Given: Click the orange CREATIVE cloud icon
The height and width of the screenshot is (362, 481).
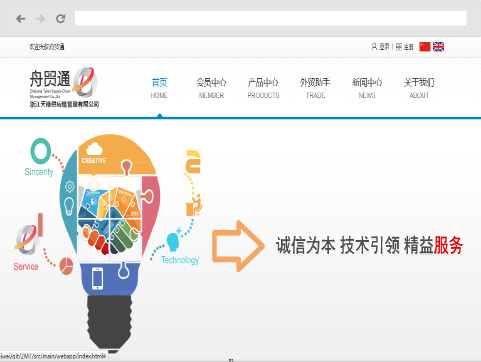Looking at the screenshot, I should [x=94, y=148].
